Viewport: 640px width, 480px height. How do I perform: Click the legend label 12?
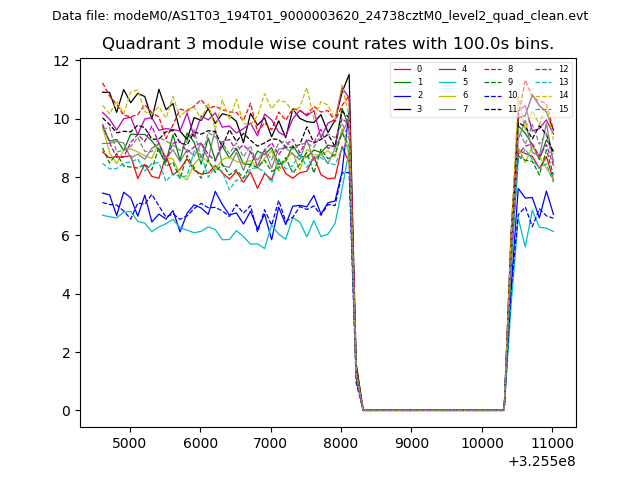(563, 69)
